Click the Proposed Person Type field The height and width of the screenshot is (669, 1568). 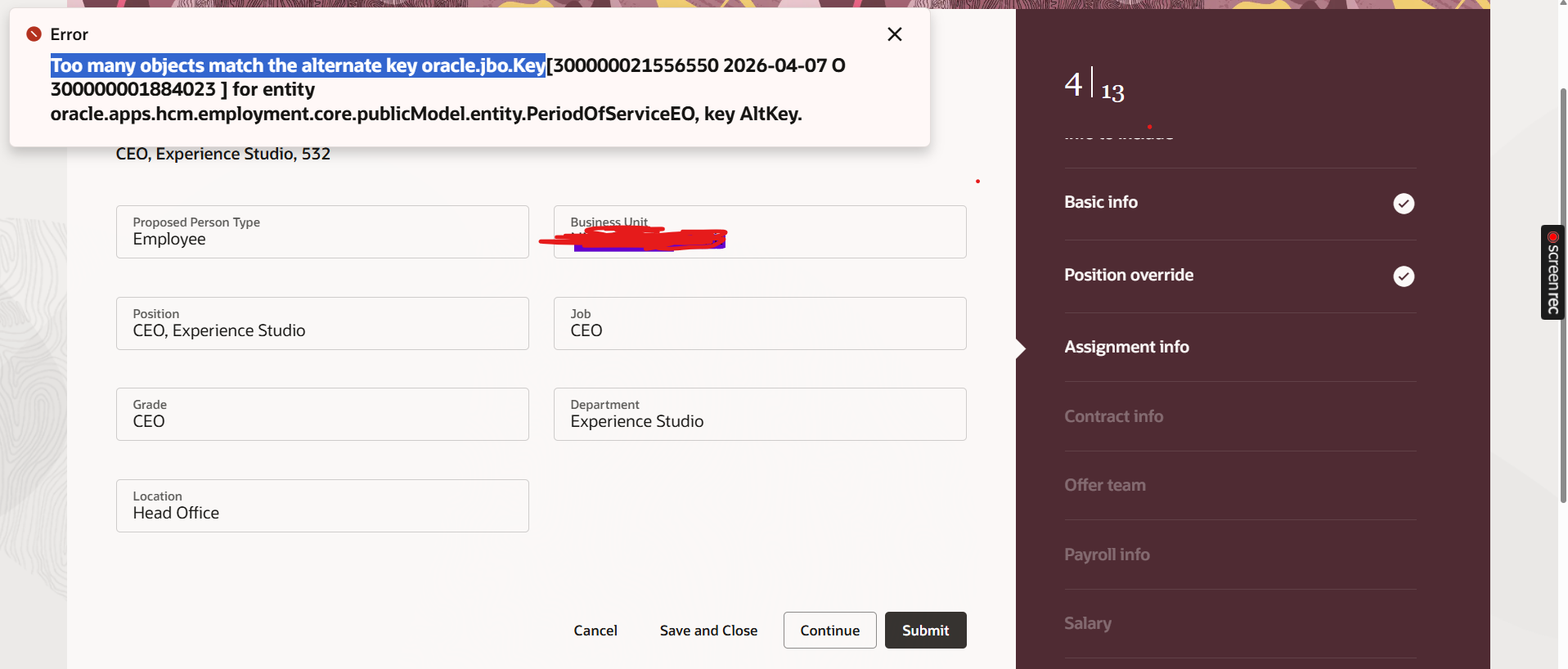point(322,232)
